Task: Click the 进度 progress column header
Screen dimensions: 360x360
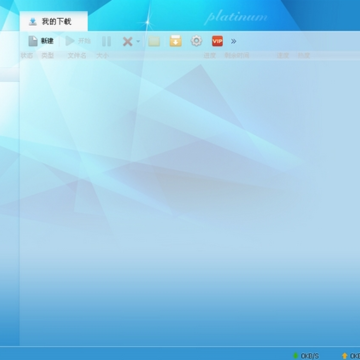Action: pyautogui.click(x=210, y=56)
